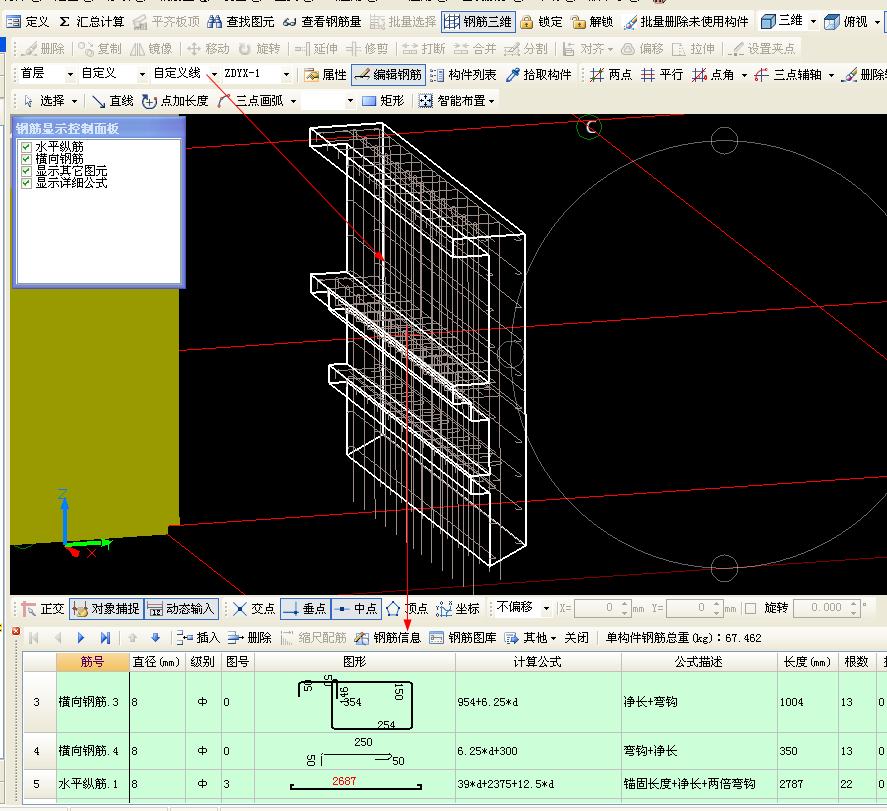Toggle 垂点 perpendicular snap
887x811 pixels.
[305, 609]
